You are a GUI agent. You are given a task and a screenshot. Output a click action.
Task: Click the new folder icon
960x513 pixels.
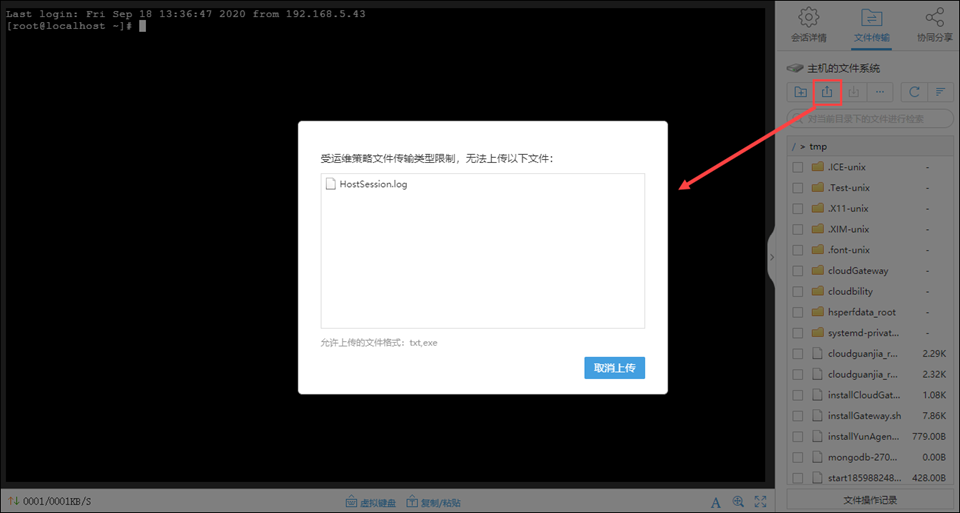pos(801,92)
